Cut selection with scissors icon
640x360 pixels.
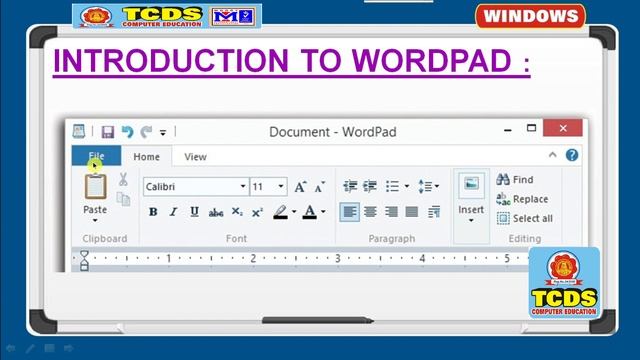123,179
